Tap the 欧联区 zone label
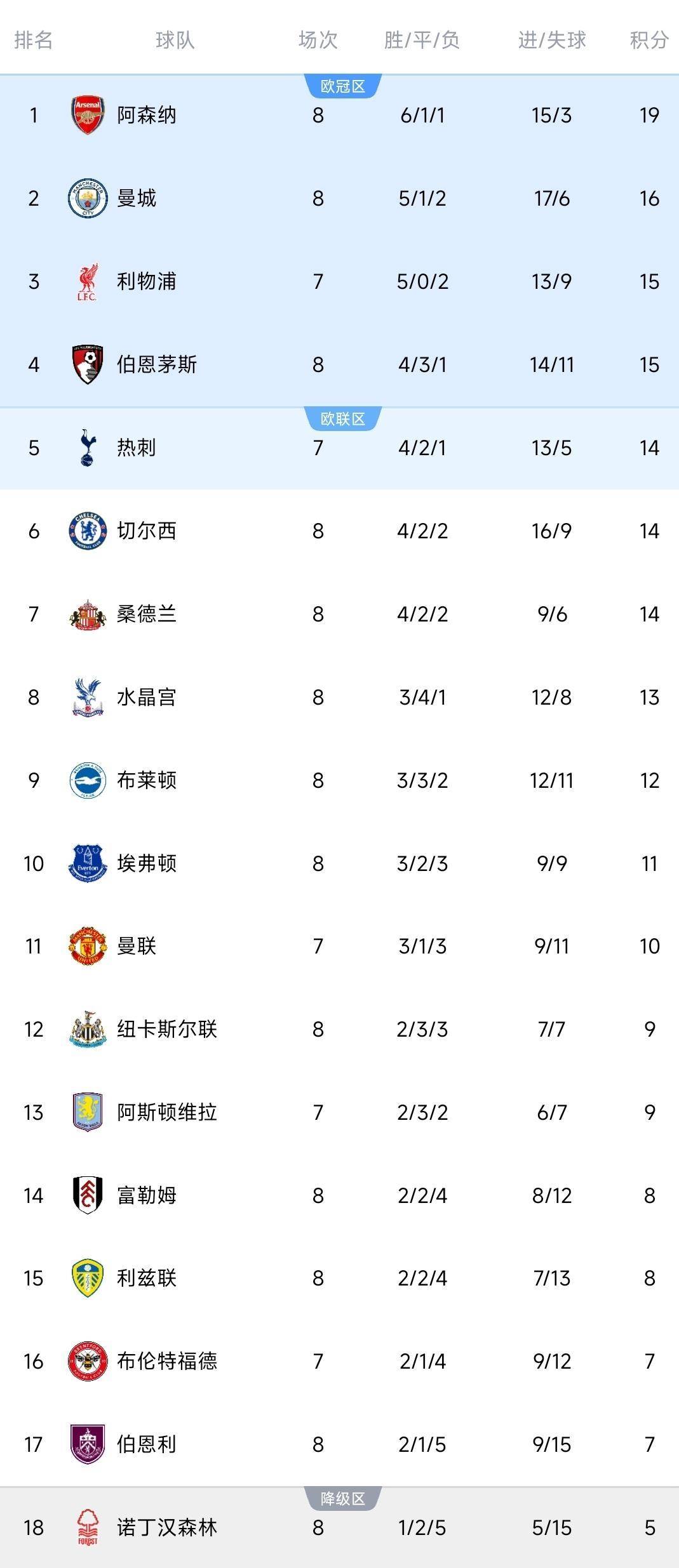This screenshot has width=679, height=1568. pos(343,419)
